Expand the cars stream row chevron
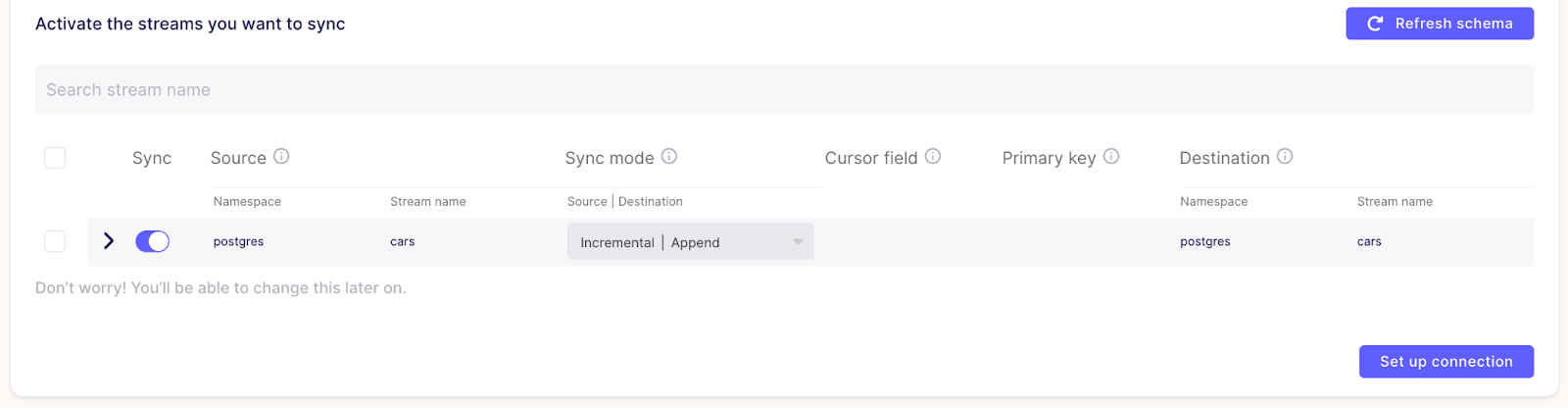 pos(109,241)
